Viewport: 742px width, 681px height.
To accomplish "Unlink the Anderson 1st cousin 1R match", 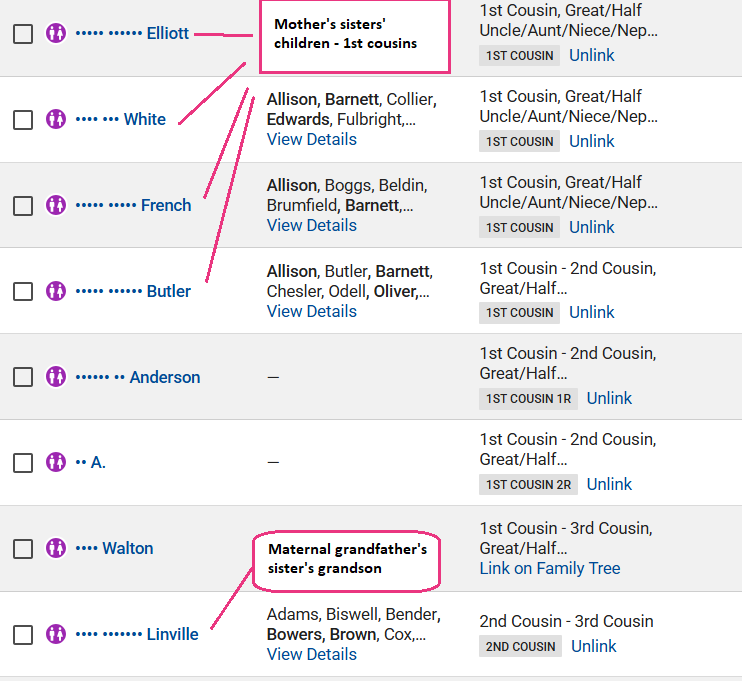I will 609,398.
